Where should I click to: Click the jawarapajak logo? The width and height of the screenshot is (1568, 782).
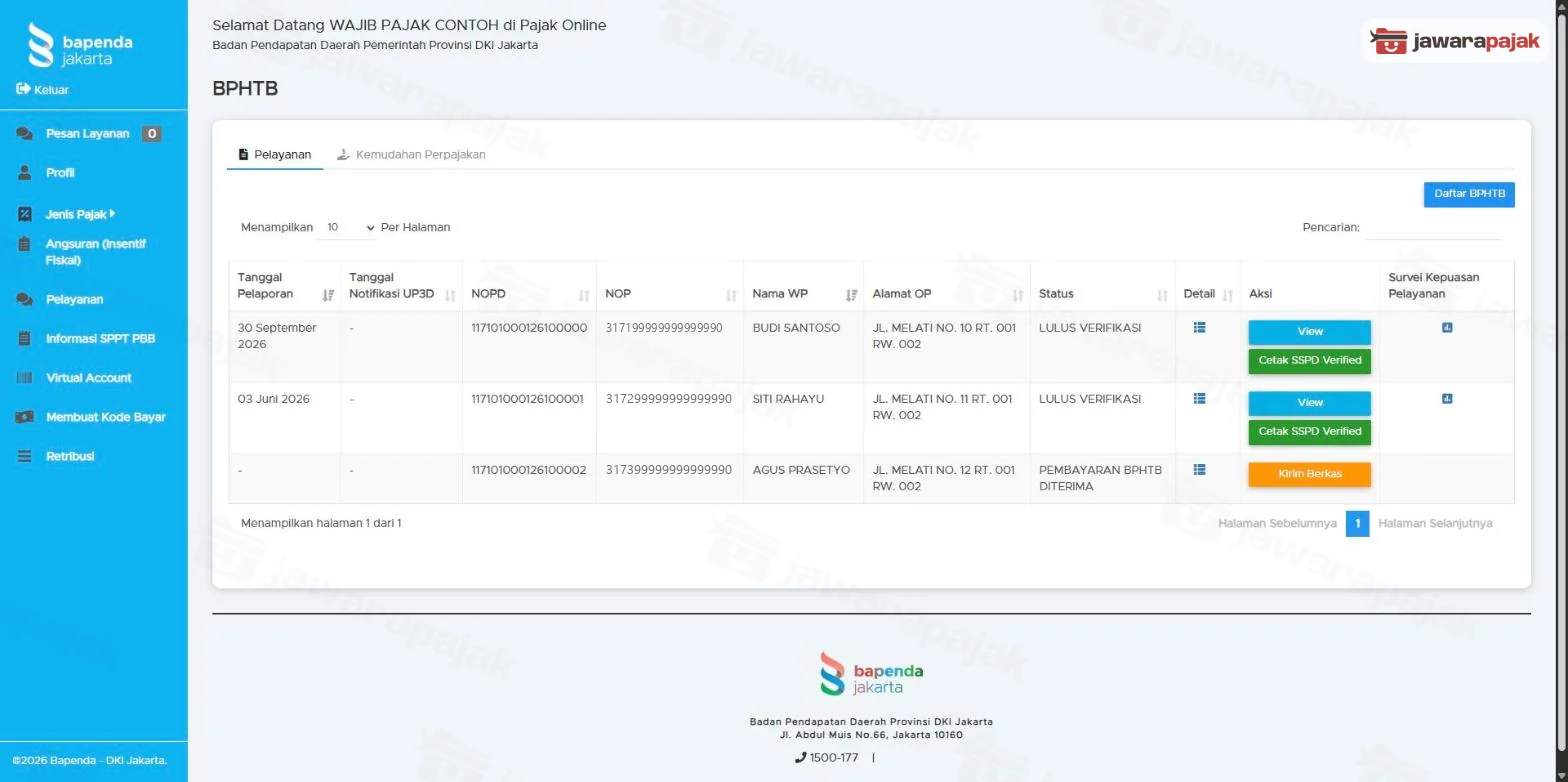pos(1455,41)
